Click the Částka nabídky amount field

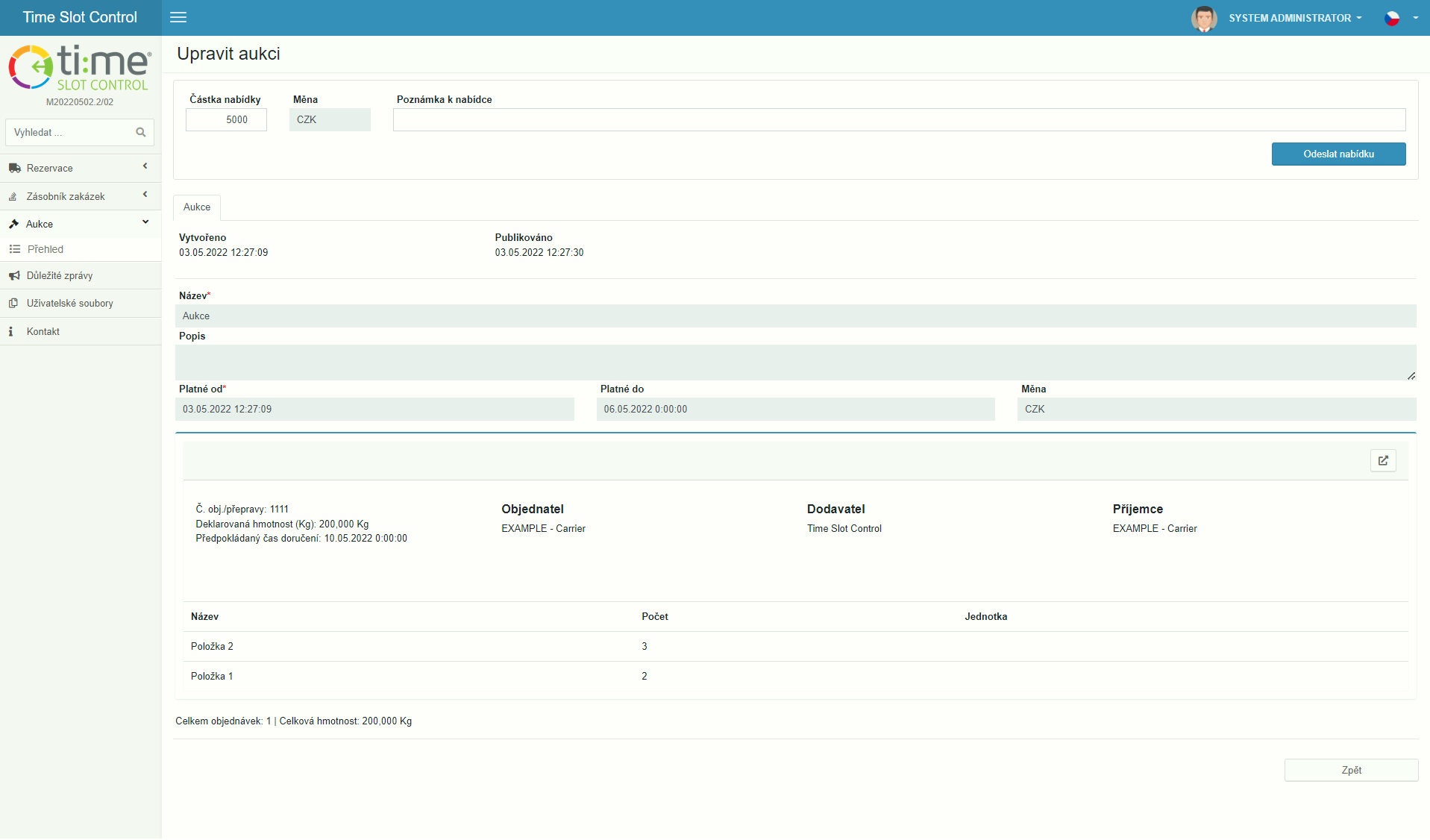(226, 119)
